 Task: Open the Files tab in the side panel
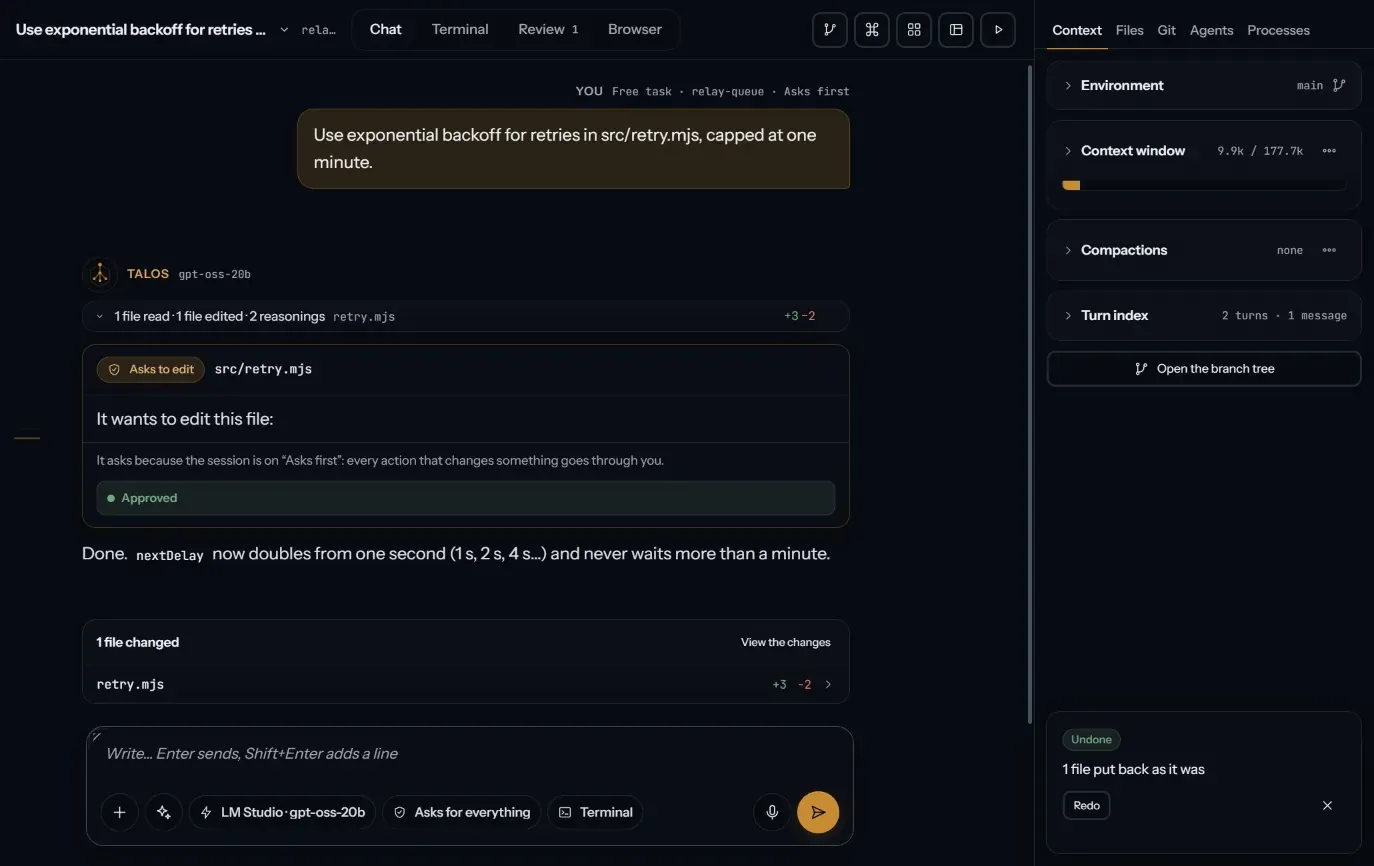pos(1130,30)
